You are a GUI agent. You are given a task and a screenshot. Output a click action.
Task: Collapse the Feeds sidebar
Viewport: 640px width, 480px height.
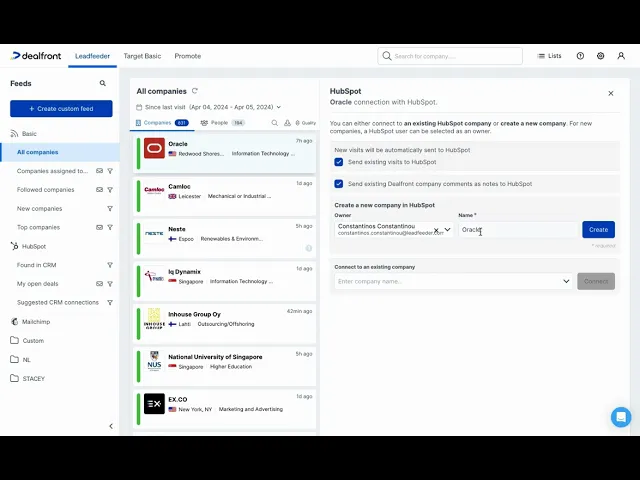click(111, 426)
